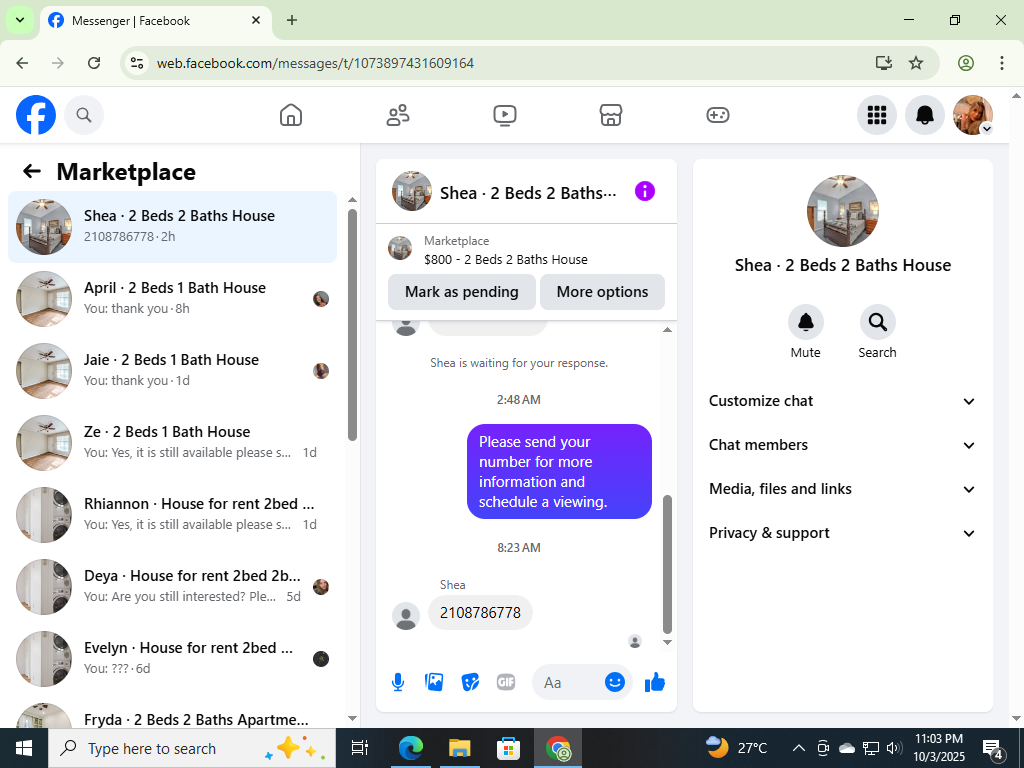Click the large listing photo in info panel
Image resolution: width=1024 pixels, height=768 pixels.
click(x=842, y=210)
